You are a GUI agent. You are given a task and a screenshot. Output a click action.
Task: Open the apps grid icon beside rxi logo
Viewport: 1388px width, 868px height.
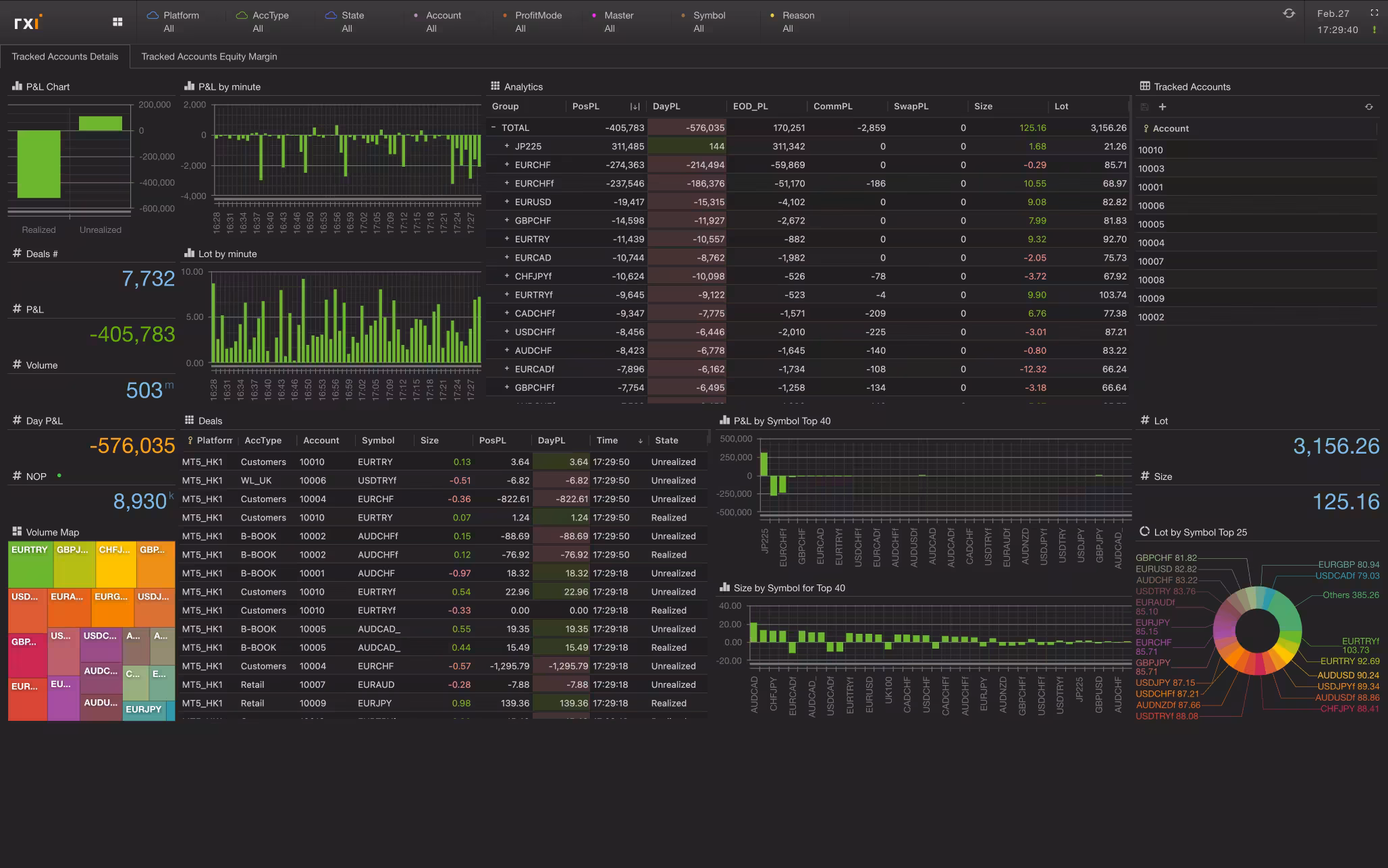117,22
